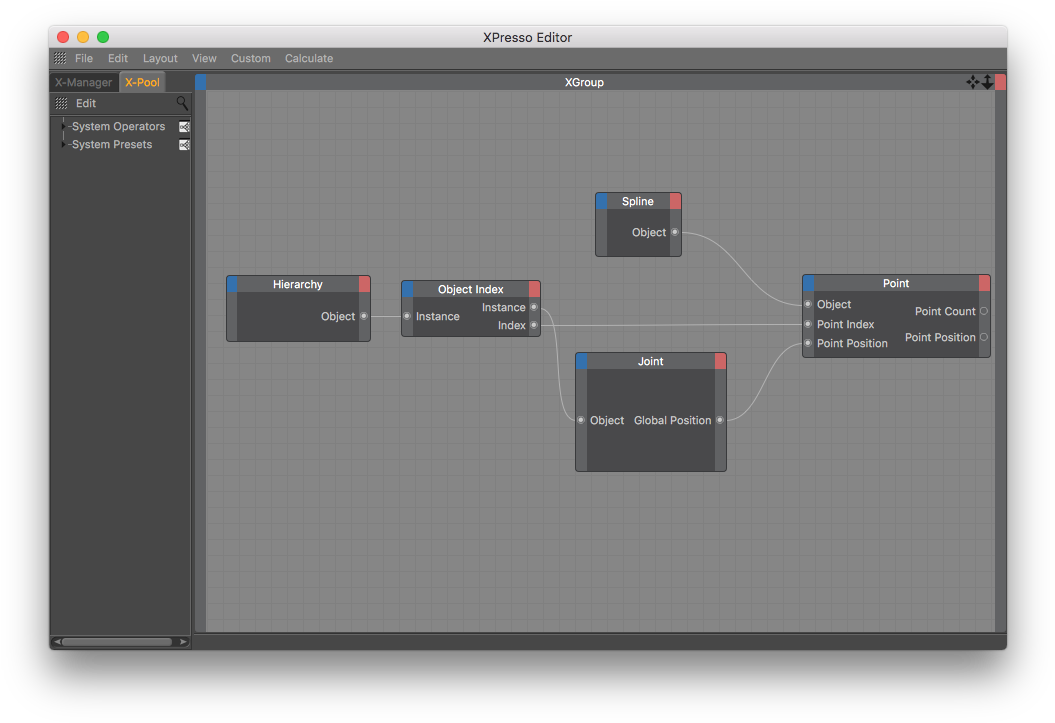Select the Point node title
The image size is (1055, 723).
tap(896, 283)
